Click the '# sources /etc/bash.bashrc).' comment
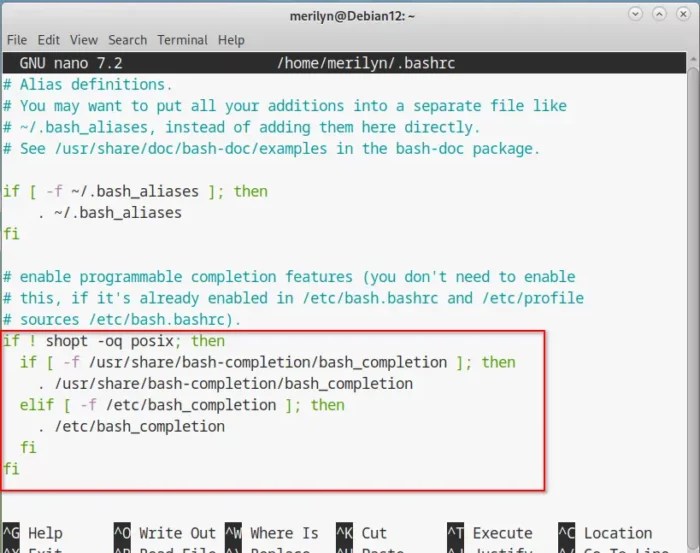The height and width of the screenshot is (553, 700). 122,320
